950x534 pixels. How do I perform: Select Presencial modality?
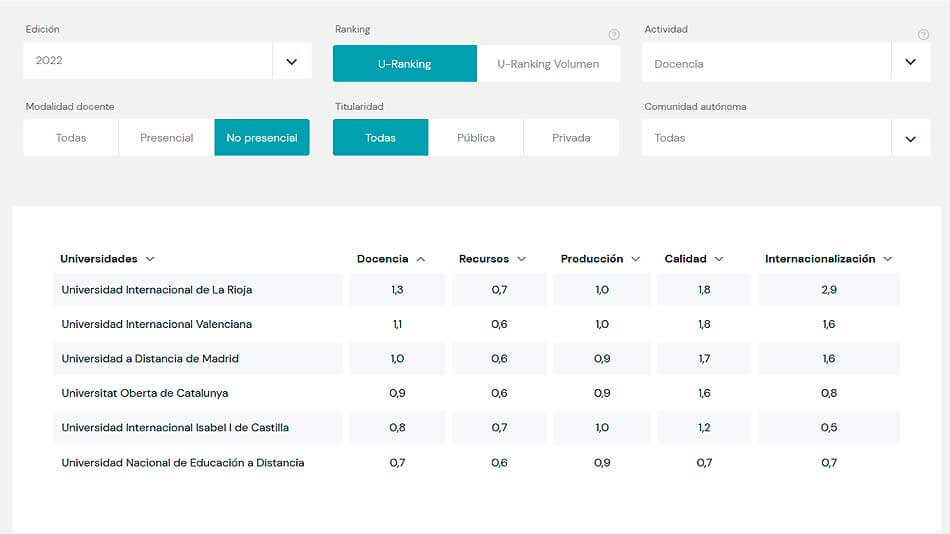(x=167, y=138)
